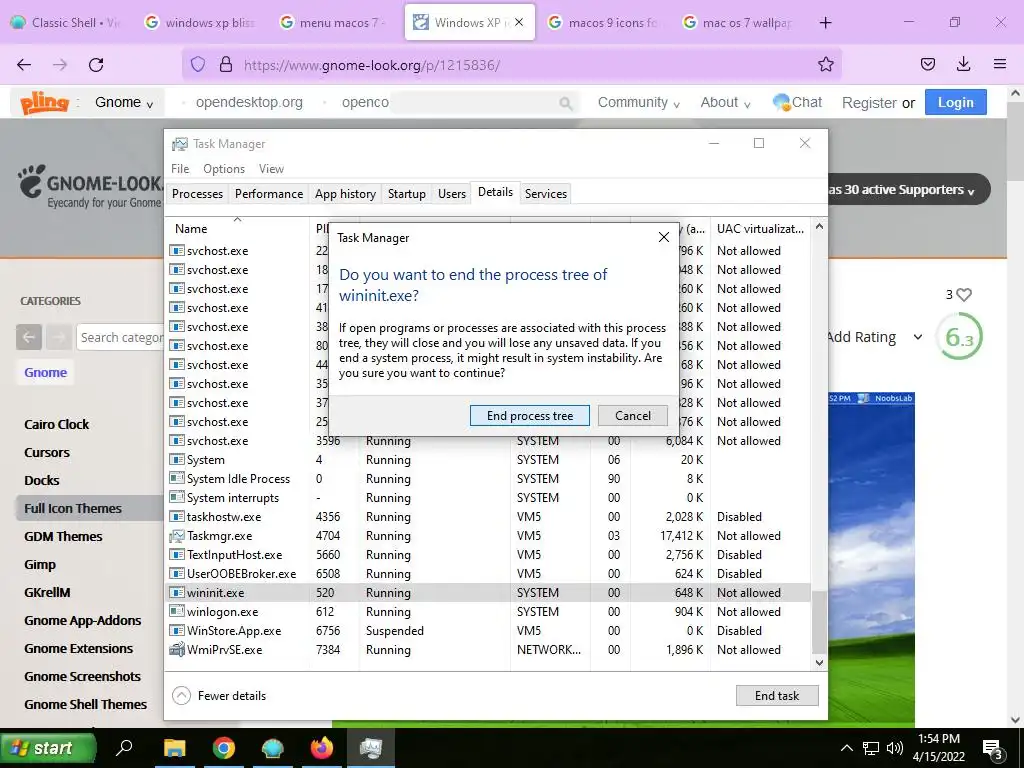Viewport: 1024px width, 768px height.
Task: Click the start button
Action: (x=48, y=748)
